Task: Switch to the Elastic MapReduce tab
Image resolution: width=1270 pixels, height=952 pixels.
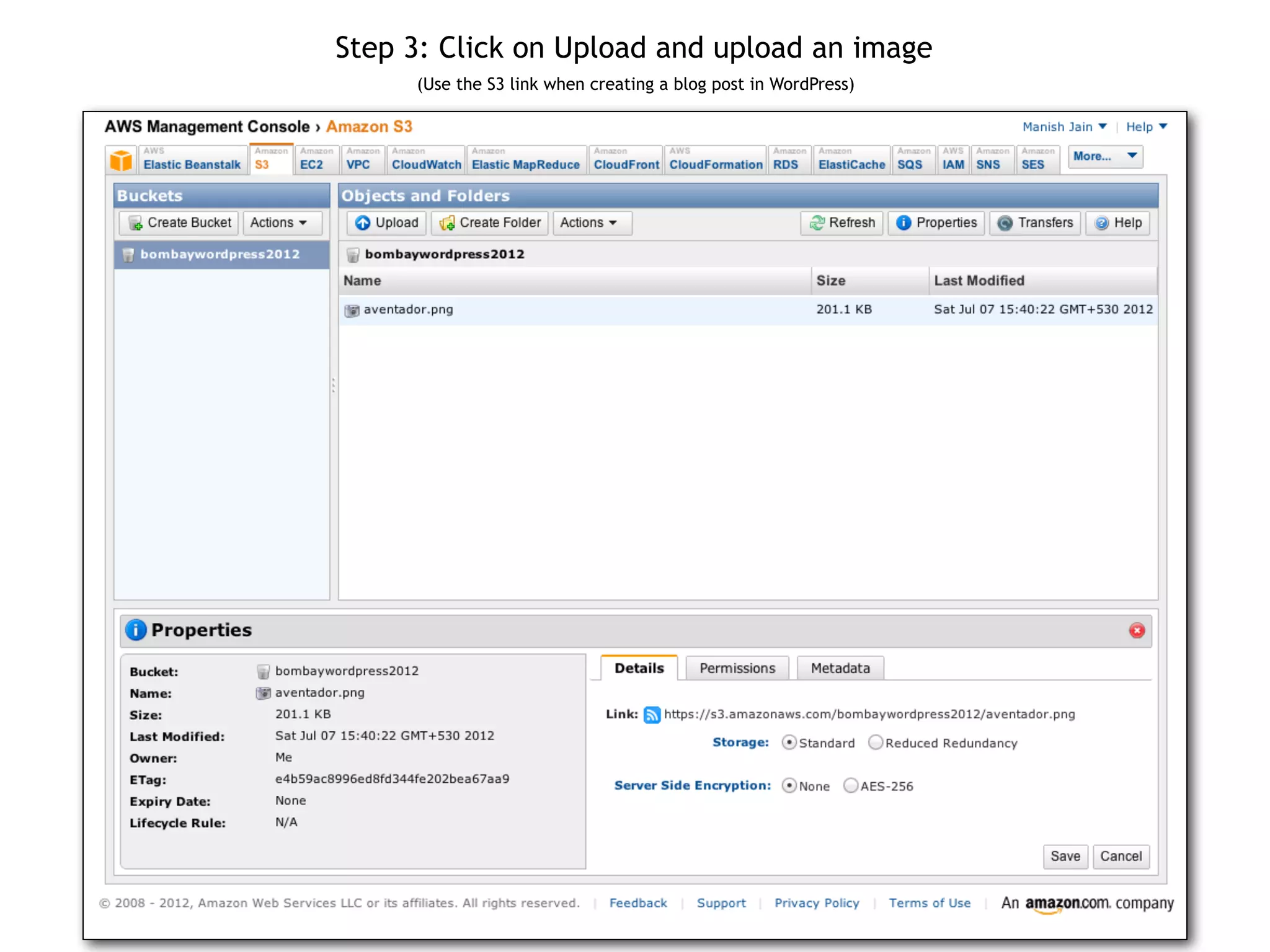Action: point(526,159)
